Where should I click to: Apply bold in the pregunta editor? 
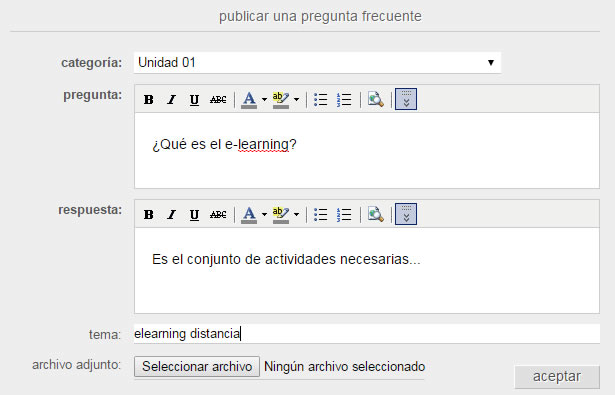point(149,100)
